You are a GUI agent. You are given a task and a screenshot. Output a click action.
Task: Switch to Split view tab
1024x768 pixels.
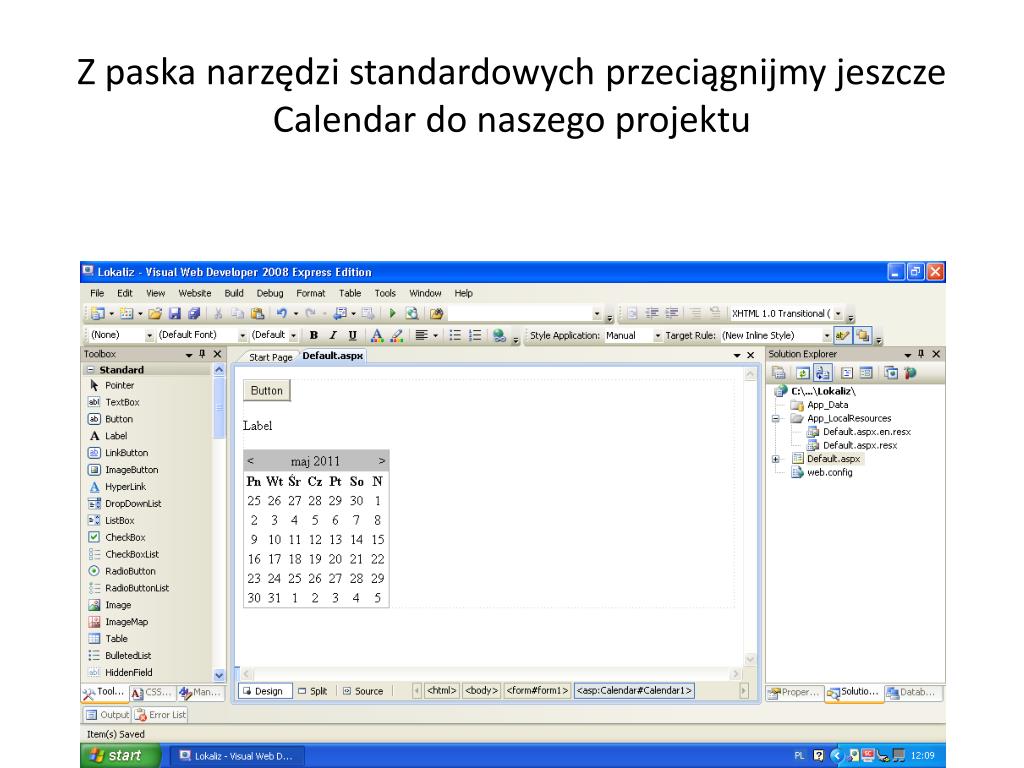coord(313,691)
